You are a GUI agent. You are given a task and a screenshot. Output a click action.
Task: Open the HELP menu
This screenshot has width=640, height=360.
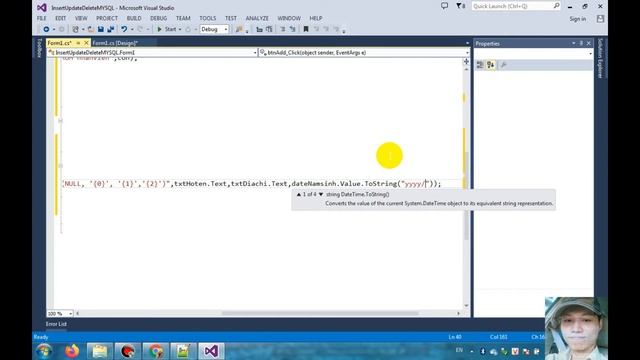coord(316,18)
